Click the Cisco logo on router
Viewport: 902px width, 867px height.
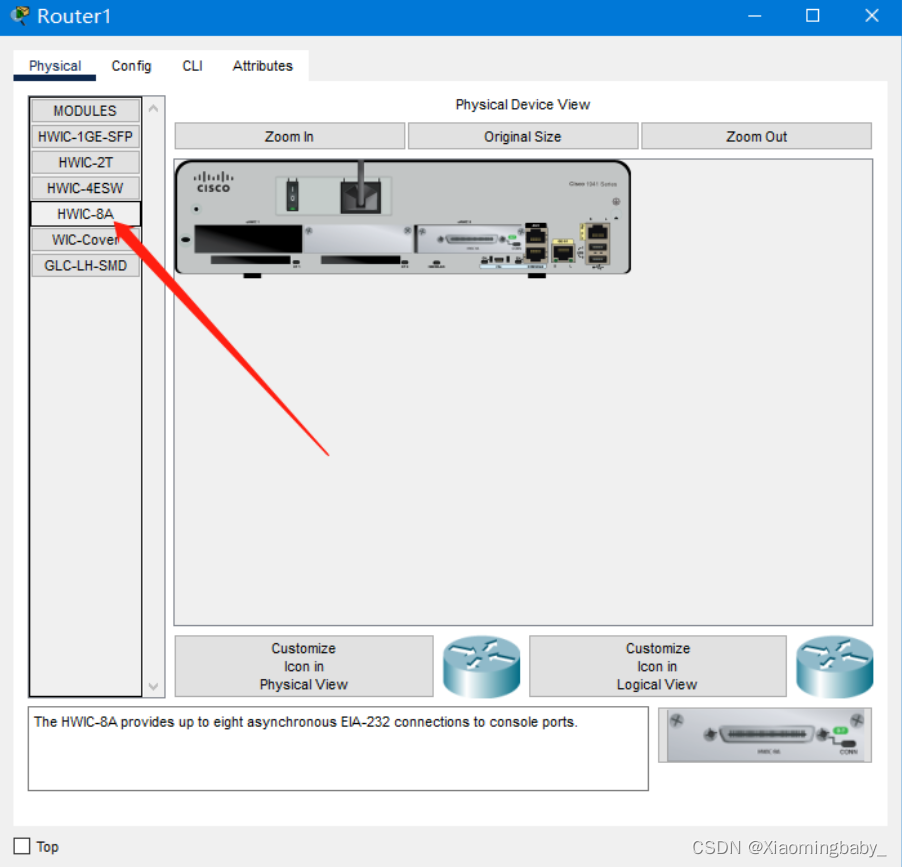coord(213,182)
